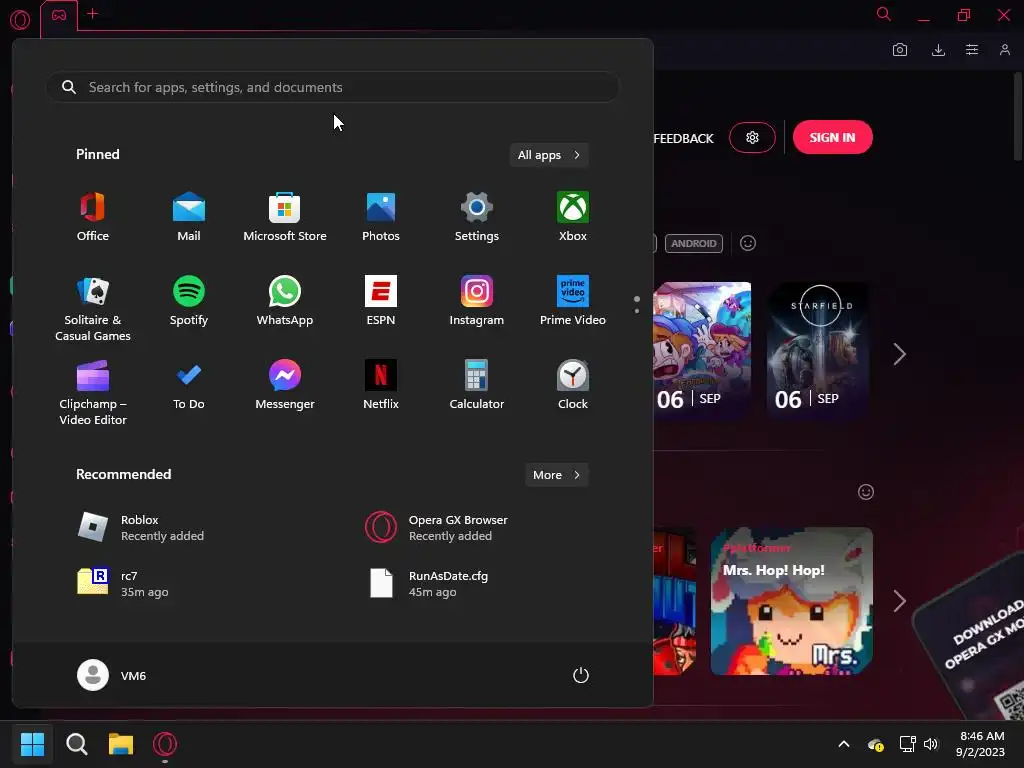Click smiley icon above Mrs. Hop! Hop!

[x=866, y=492]
